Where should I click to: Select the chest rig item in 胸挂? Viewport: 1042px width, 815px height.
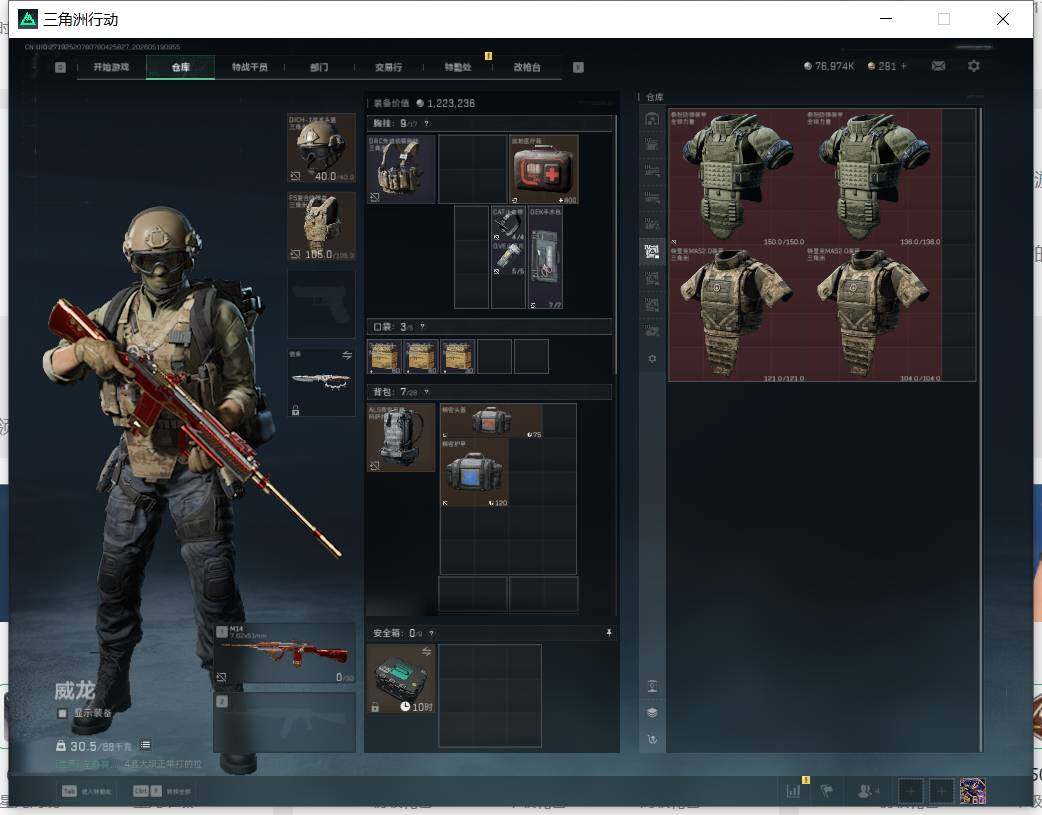tap(401, 170)
